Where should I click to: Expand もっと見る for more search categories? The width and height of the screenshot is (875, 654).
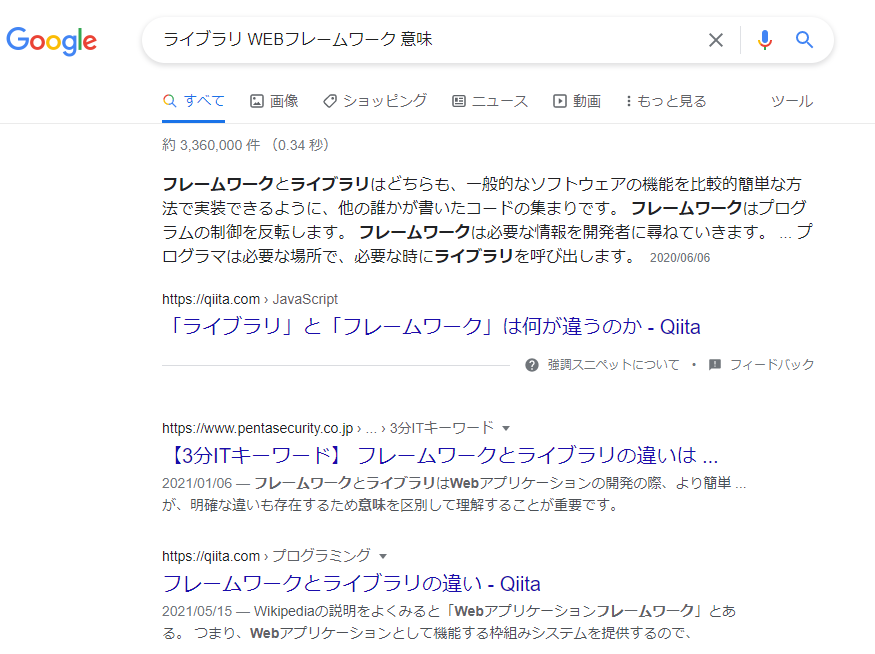pos(665,101)
